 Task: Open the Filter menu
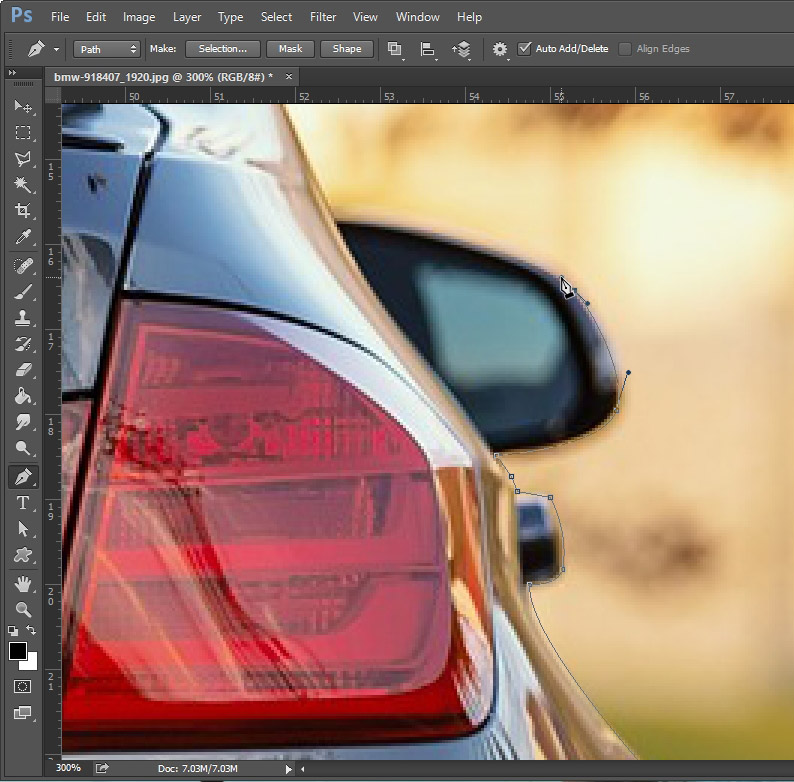(323, 17)
